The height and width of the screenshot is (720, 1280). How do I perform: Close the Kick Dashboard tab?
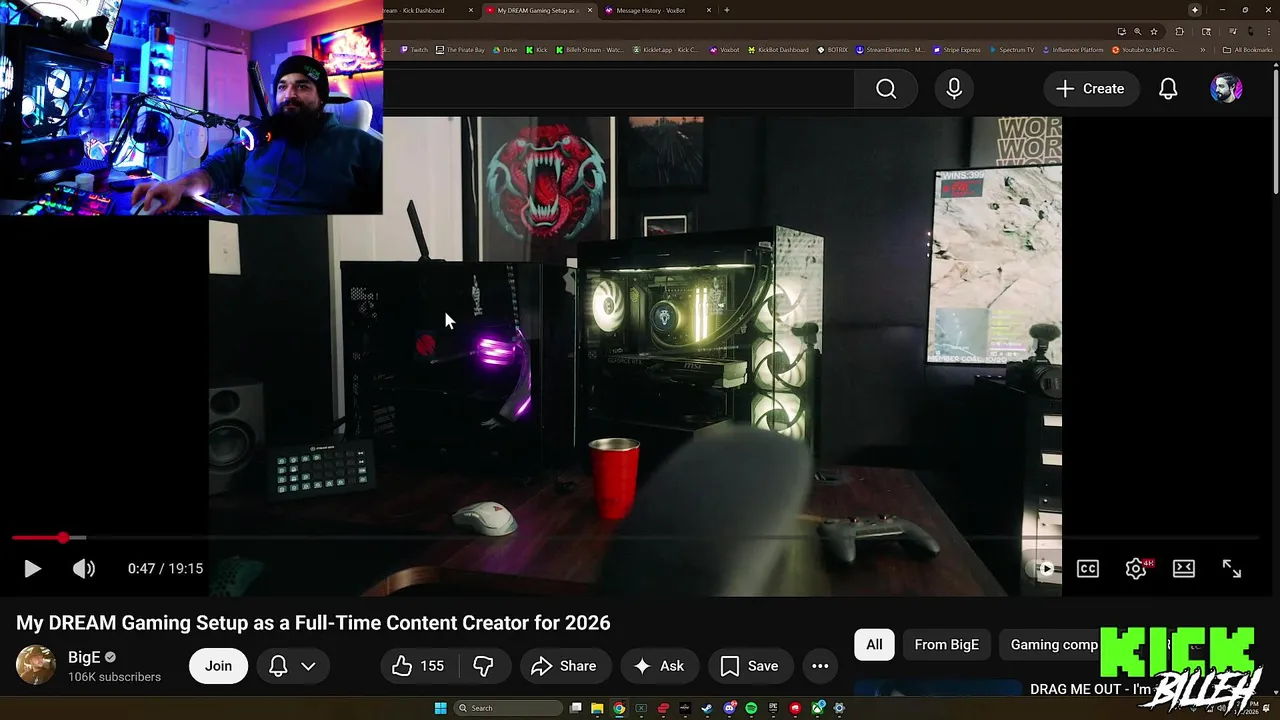[x=471, y=10]
